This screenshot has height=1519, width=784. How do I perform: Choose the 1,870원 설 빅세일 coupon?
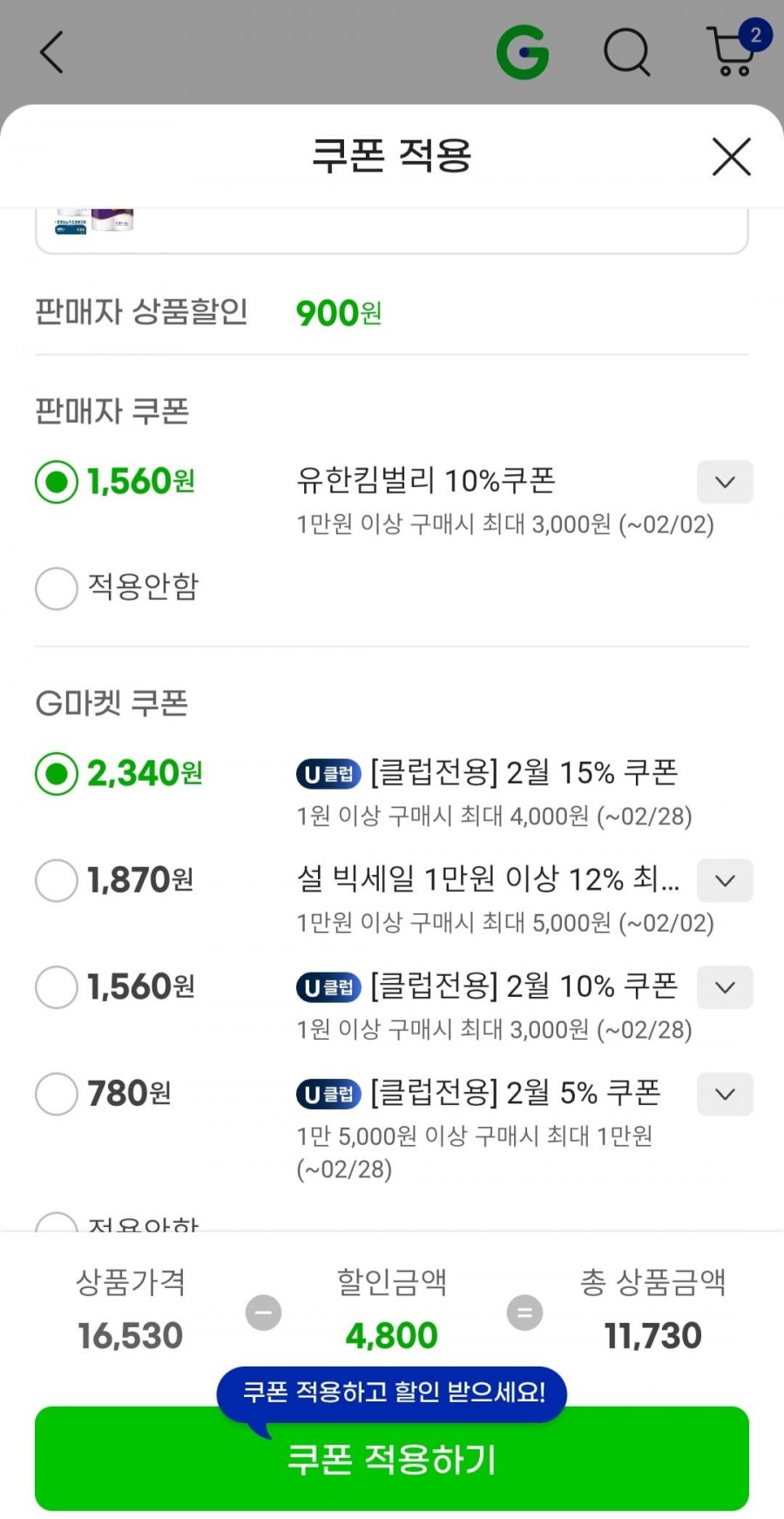[x=57, y=880]
